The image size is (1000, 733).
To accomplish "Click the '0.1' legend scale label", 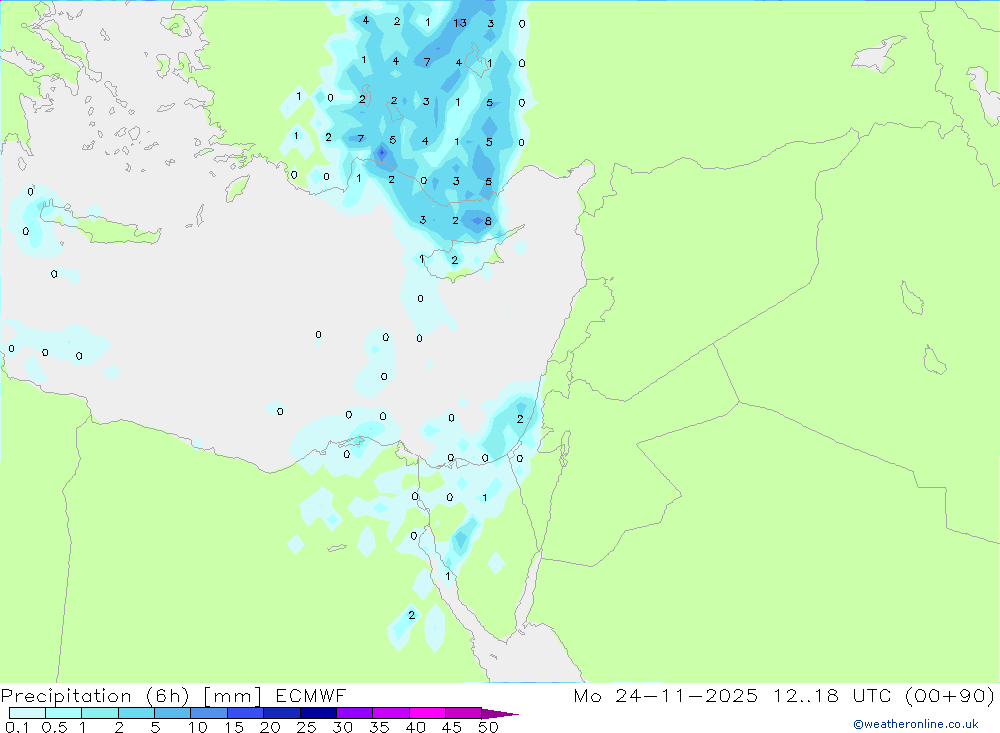I will click(17, 727).
